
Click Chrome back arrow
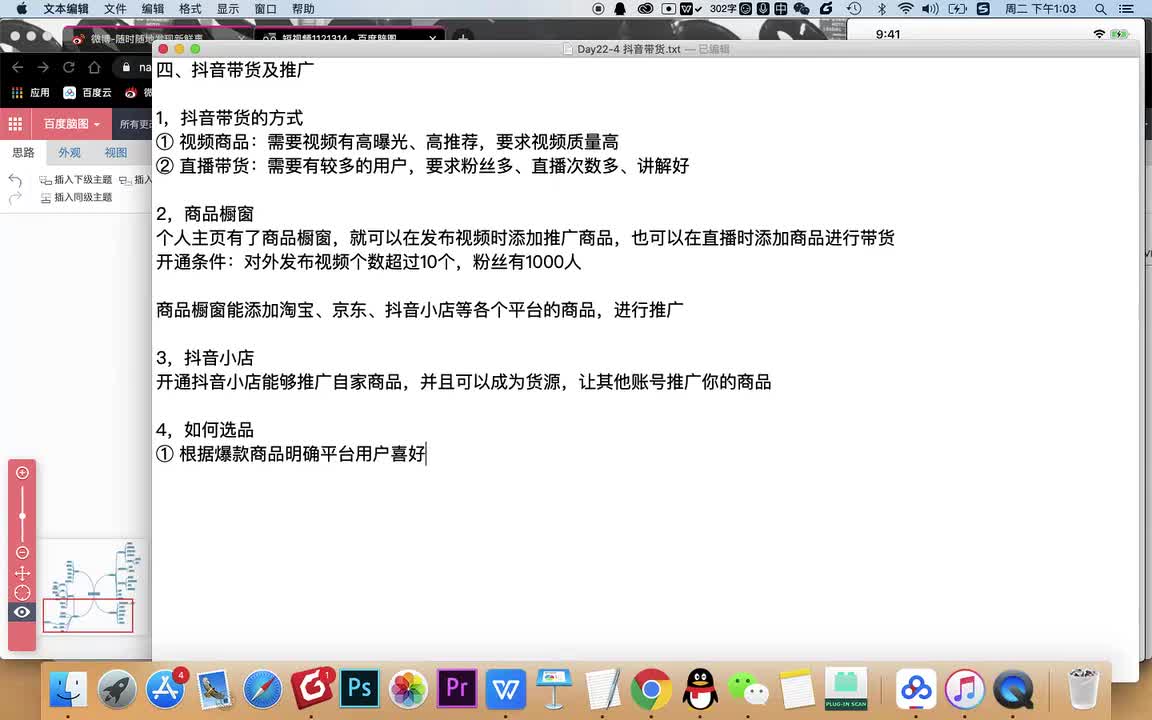[18, 68]
